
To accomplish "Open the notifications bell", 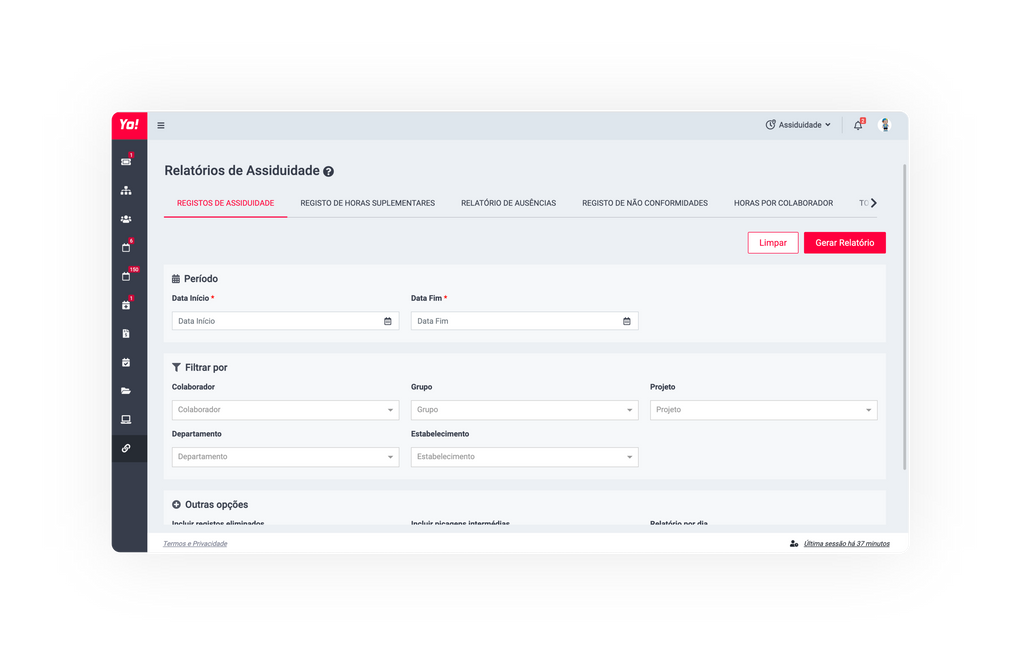I will pyautogui.click(x=857, y=125).
